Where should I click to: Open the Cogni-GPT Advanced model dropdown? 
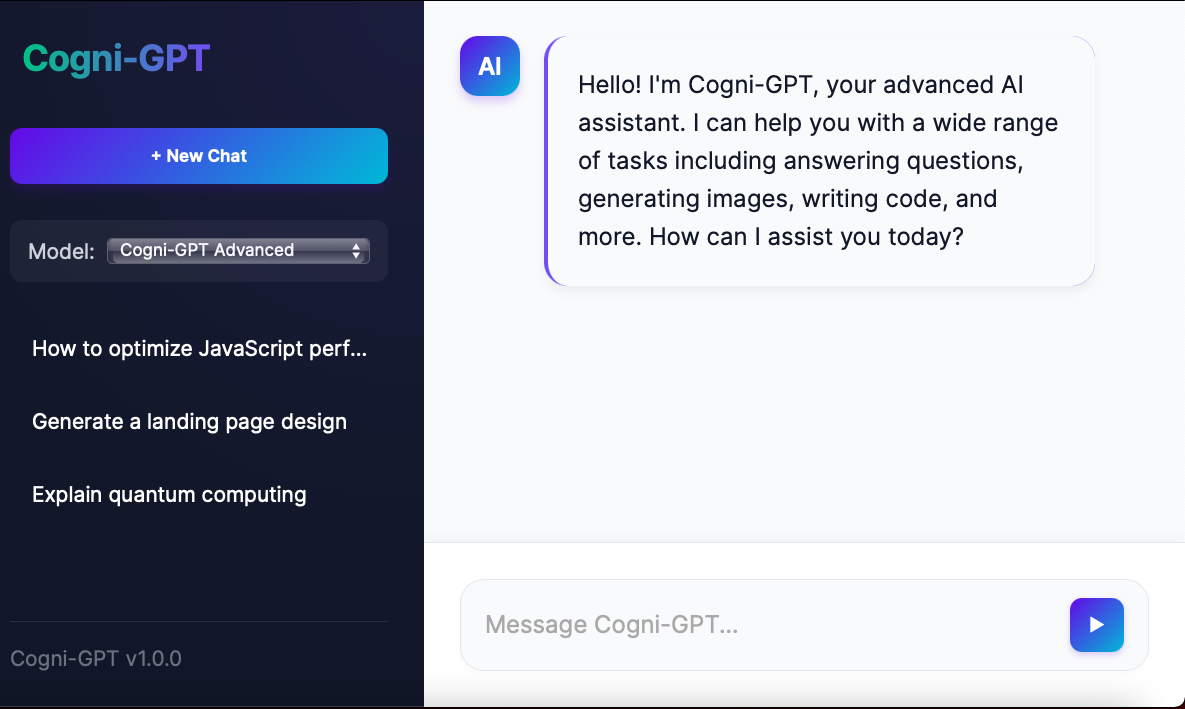238,251
